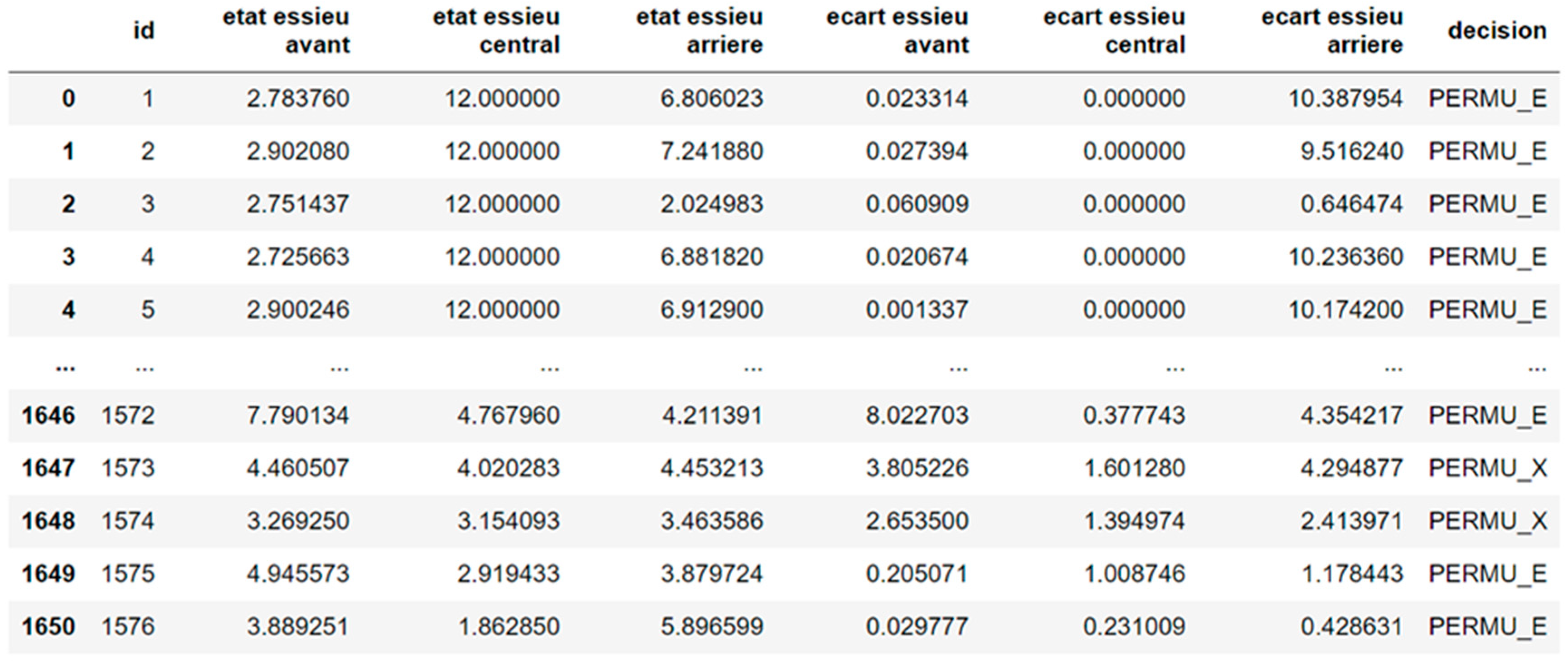Click the 'etat essieu avant' column header
Screen dimensions: 1568x664
click(286, 30)
